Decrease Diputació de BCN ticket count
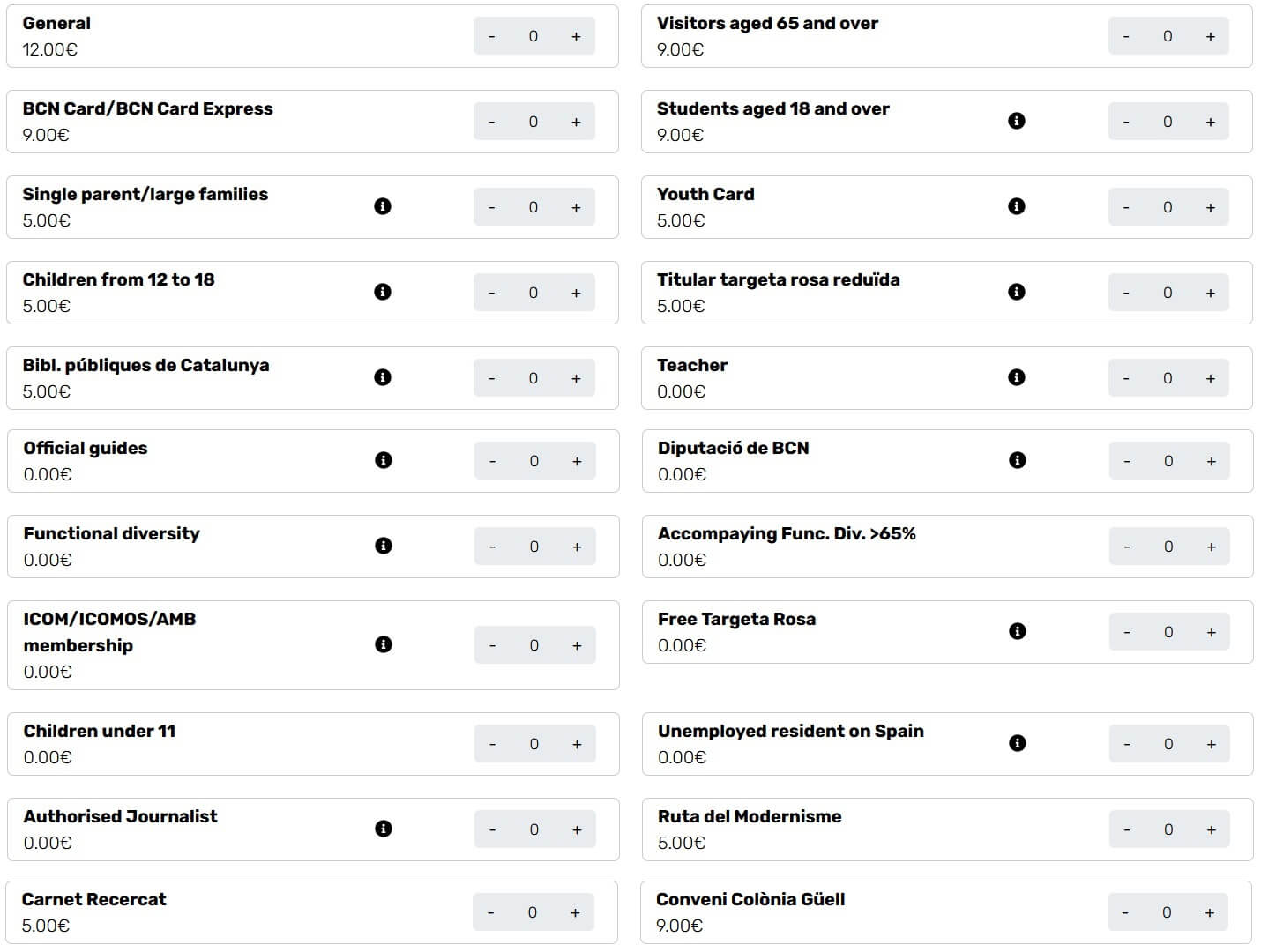This screenshot has height=952, width=1261. tap(1126, 461)
